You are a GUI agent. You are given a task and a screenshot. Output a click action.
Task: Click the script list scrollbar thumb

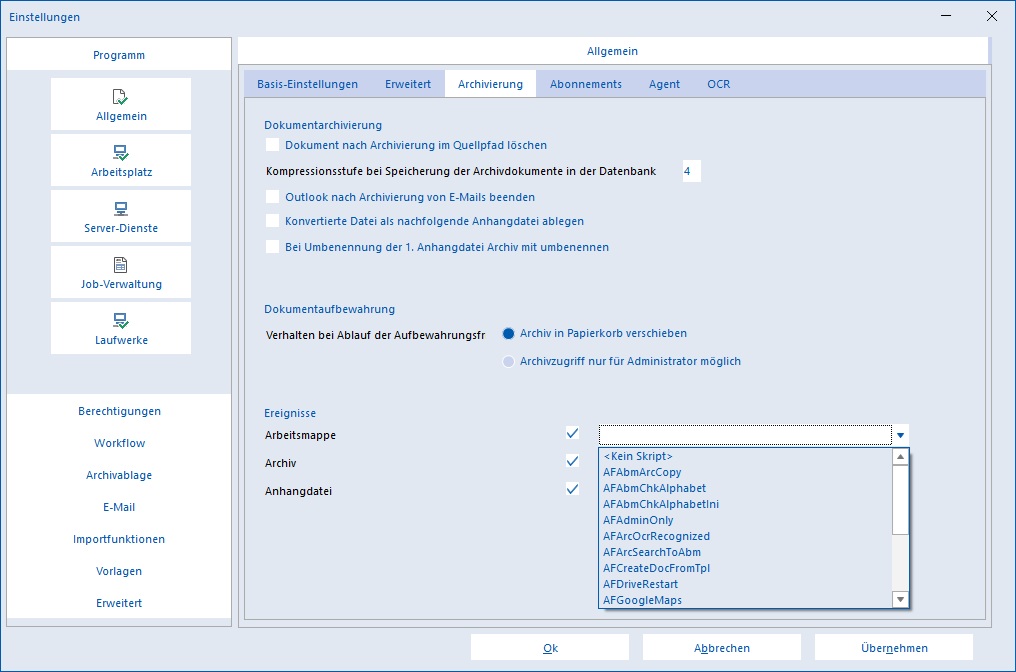[900, 500]
